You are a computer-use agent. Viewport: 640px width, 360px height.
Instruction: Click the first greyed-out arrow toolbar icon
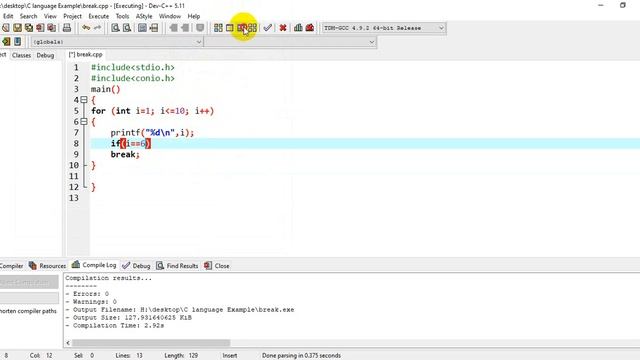tap(173, 28)
